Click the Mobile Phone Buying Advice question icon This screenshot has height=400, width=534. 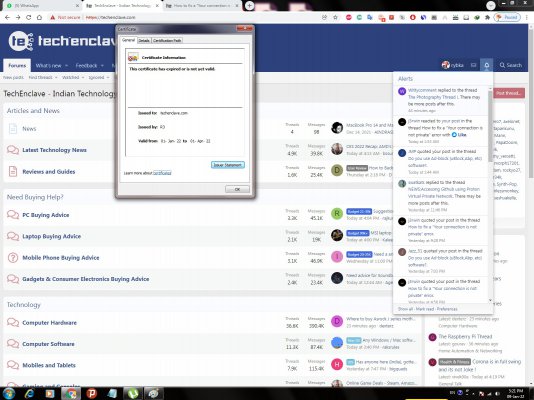(13, 258)
